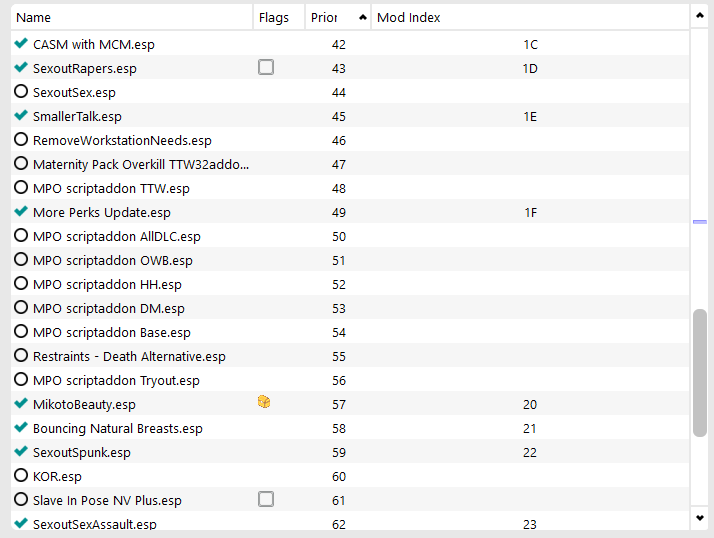Enable RemoveWorkstationNeeds.esp plugin
714x538 pixels.
pyautogui.click(x=21, y=139)
